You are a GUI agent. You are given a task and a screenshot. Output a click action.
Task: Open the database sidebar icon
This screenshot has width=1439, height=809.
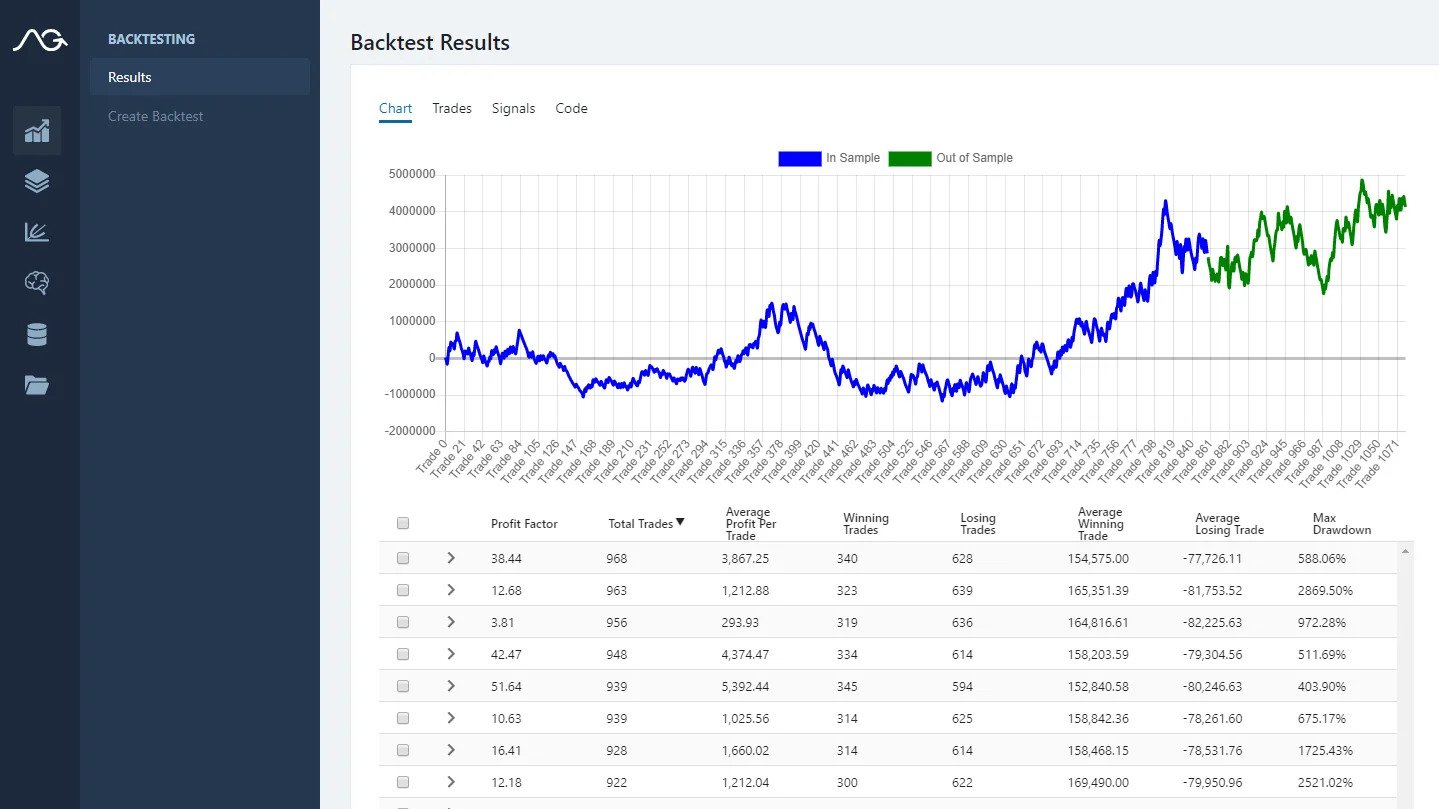(x=37, y=334)
